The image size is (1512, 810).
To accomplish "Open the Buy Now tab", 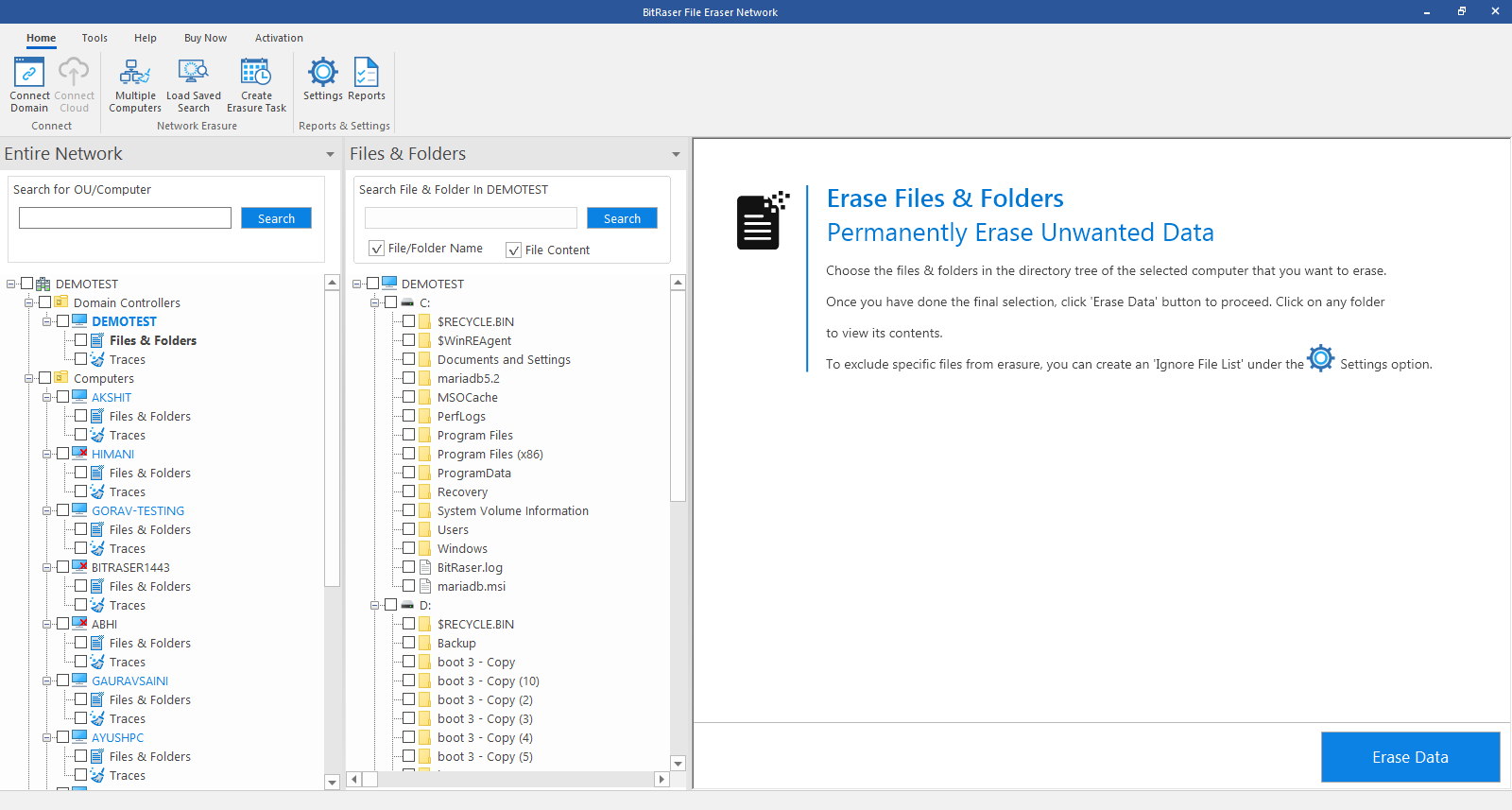I will point(205,38).
